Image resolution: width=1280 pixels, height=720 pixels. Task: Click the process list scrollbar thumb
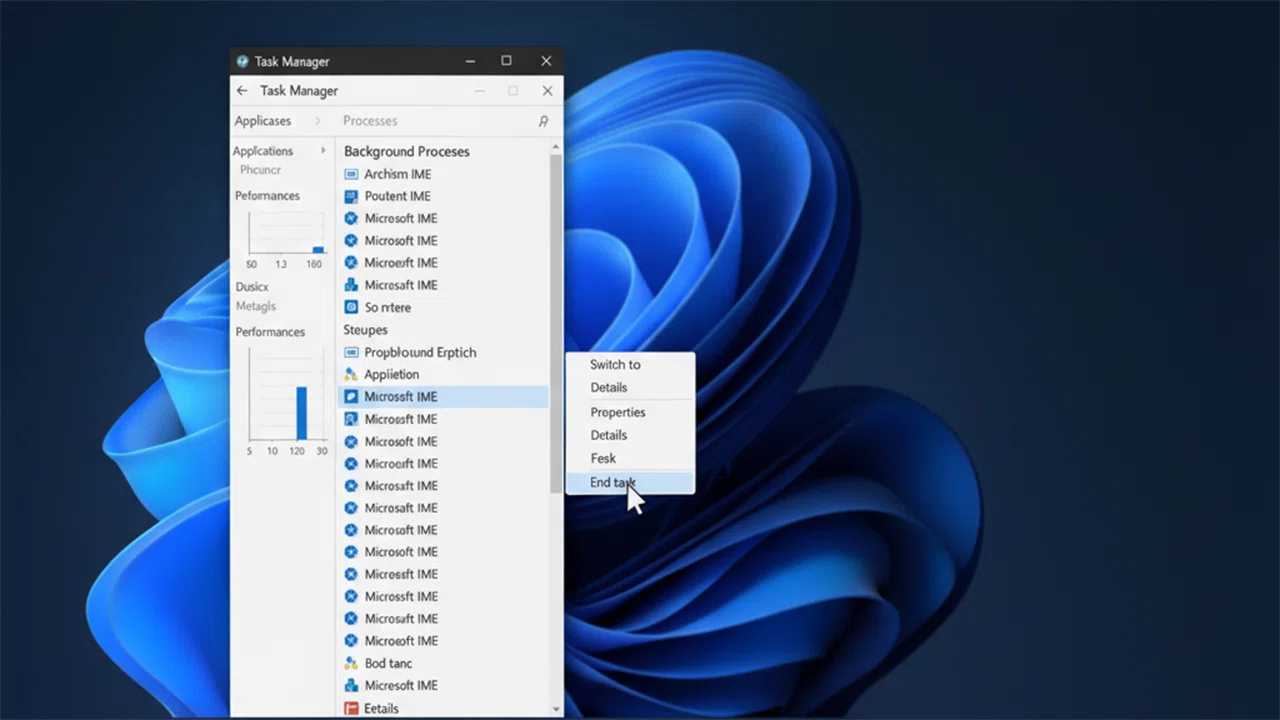[556, 323]
